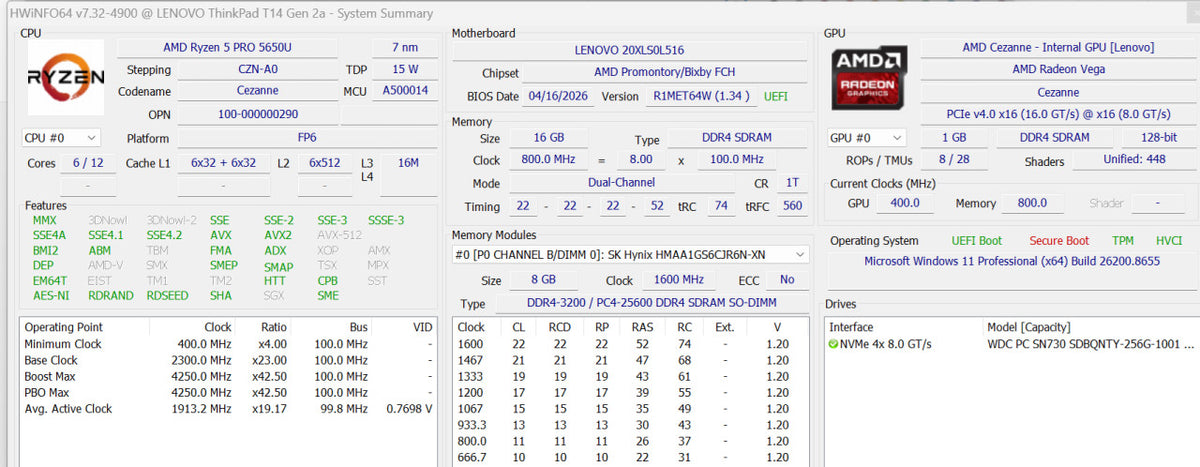This screenshot has width=1200, height=467.
Task: Click the AMD Cezanne - Internal GPU [Lenovo] field
Action: click(x=1057, y=48)
